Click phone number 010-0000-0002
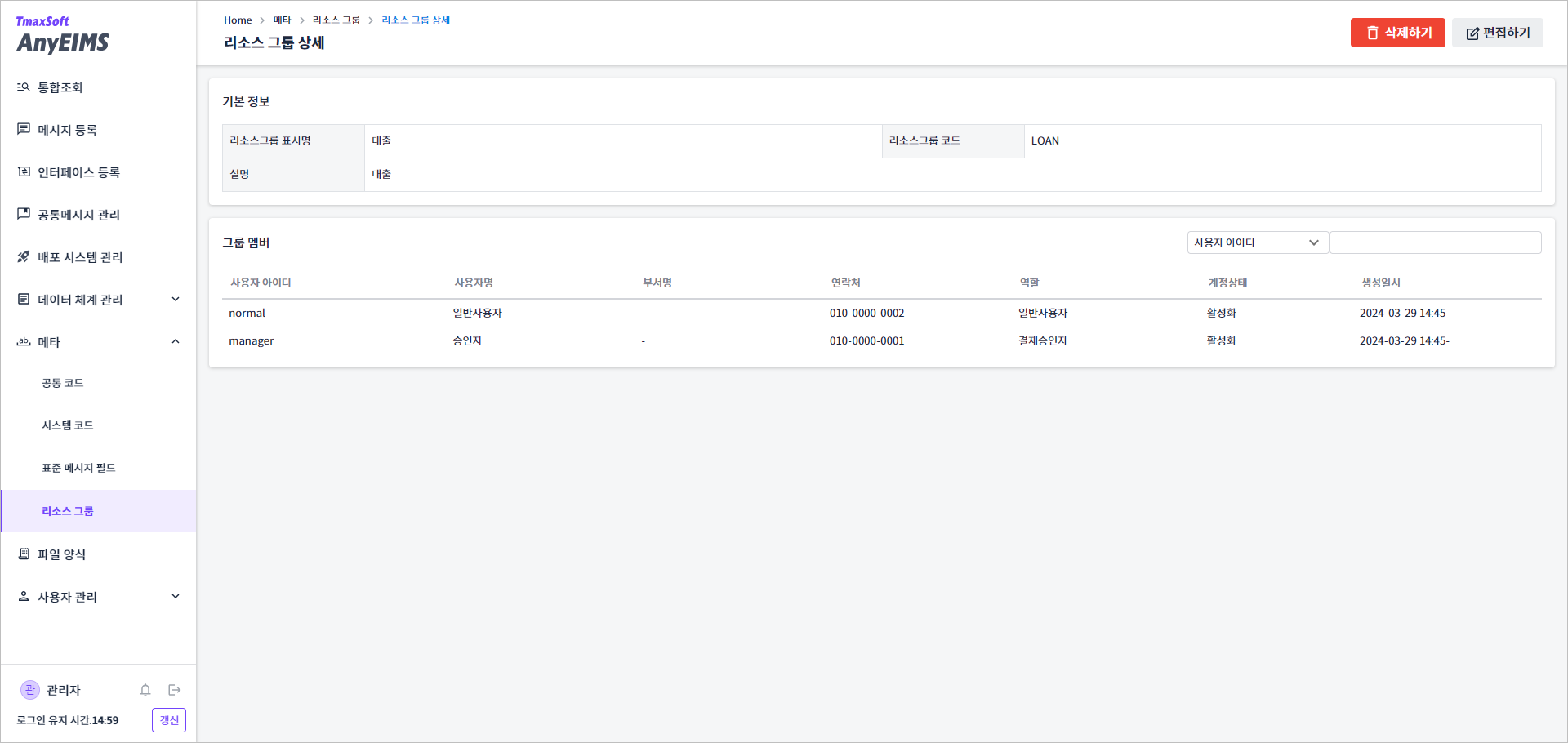Image resolution: width=1568 pixels, height=743 pixels. [x=867, y=314]
